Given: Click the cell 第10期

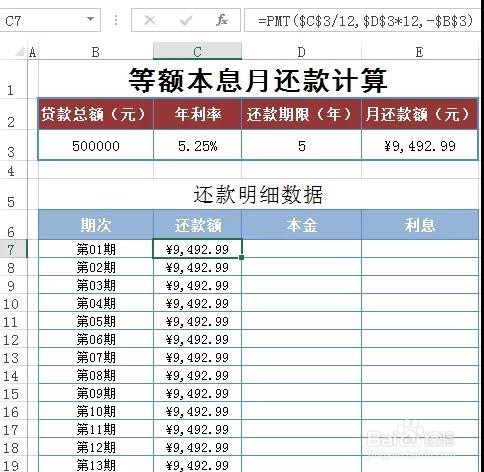Looking at the screenshot, I should coord(96,411).
